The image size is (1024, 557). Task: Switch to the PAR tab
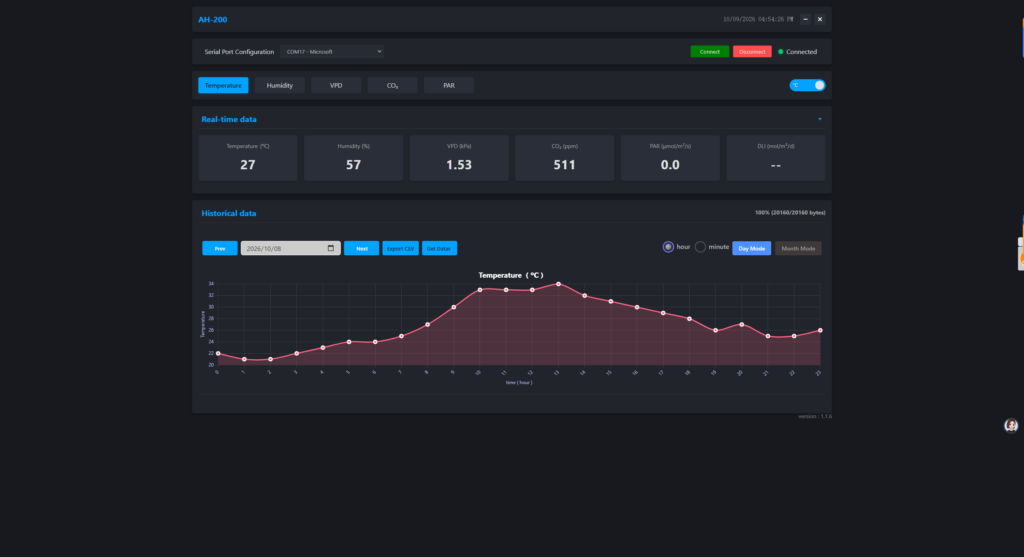449,85
